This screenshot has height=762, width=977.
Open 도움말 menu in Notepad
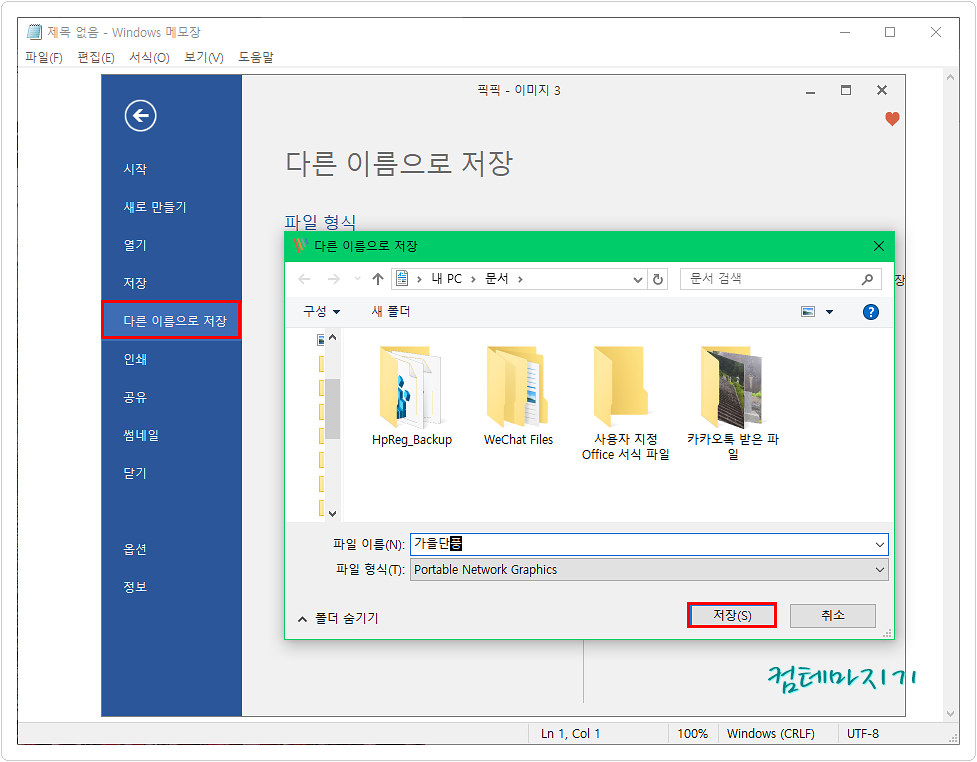pyautogui.click(x=255, y=57)
